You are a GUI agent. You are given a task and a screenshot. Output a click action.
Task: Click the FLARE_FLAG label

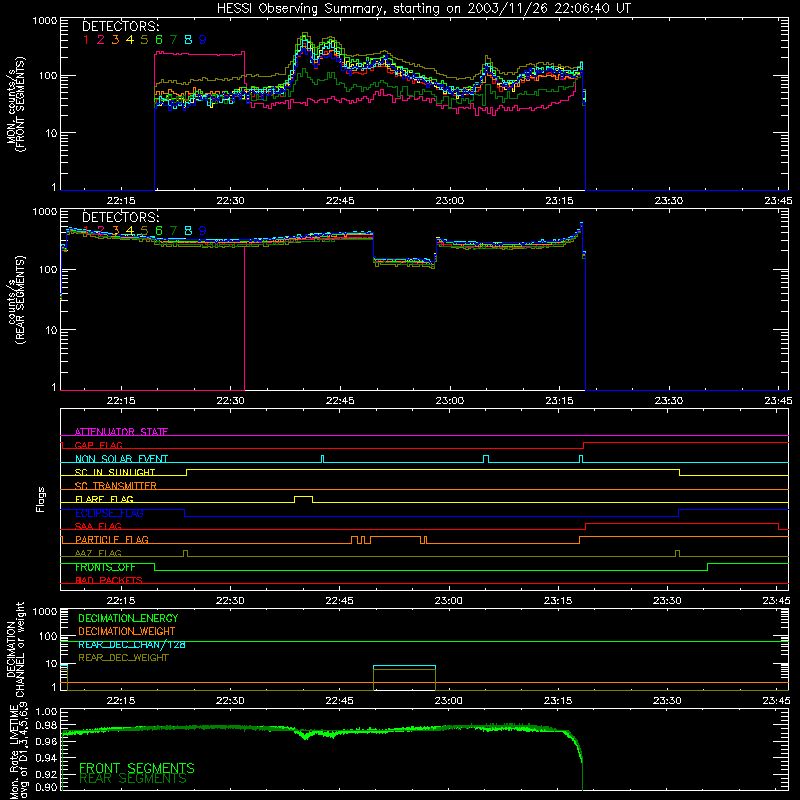pyautogui.click(x=104, y=499)
